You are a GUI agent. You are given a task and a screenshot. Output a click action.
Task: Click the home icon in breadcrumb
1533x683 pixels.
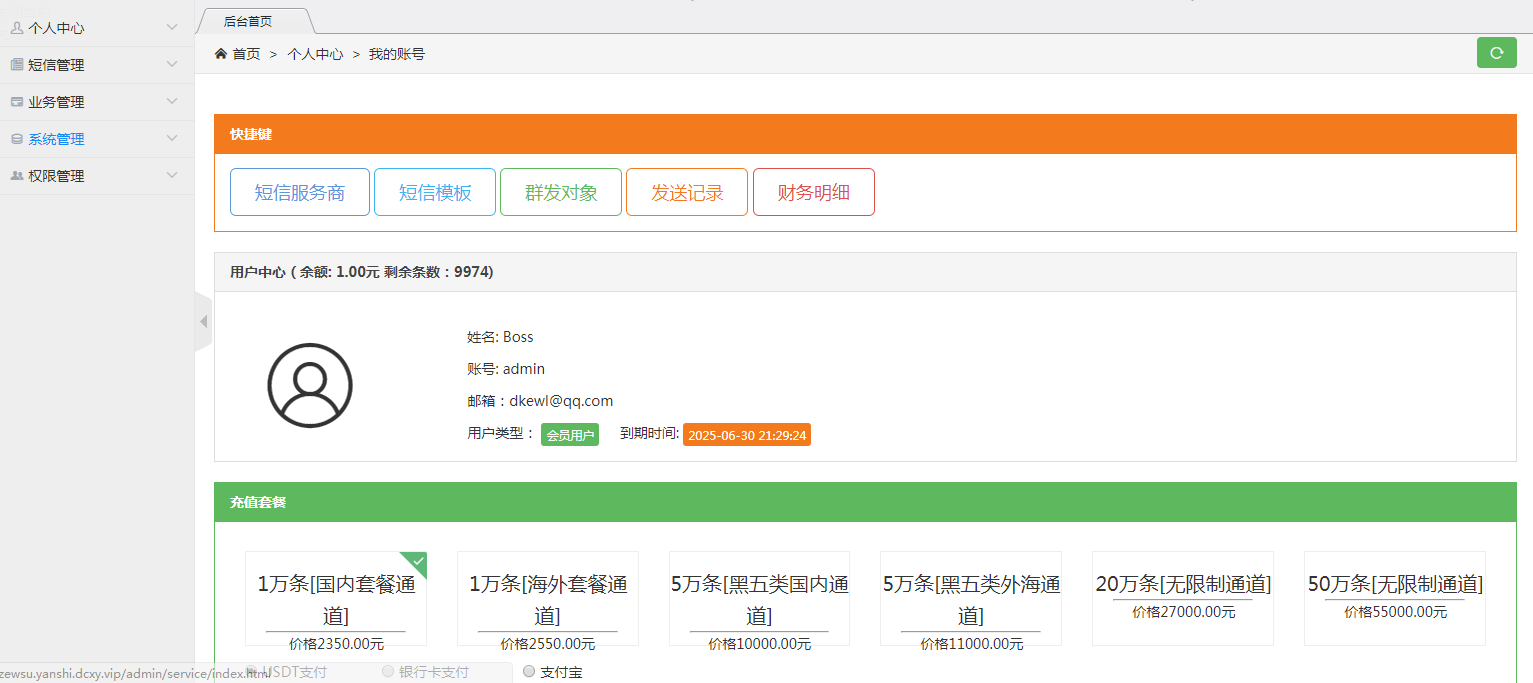[221, 54]
